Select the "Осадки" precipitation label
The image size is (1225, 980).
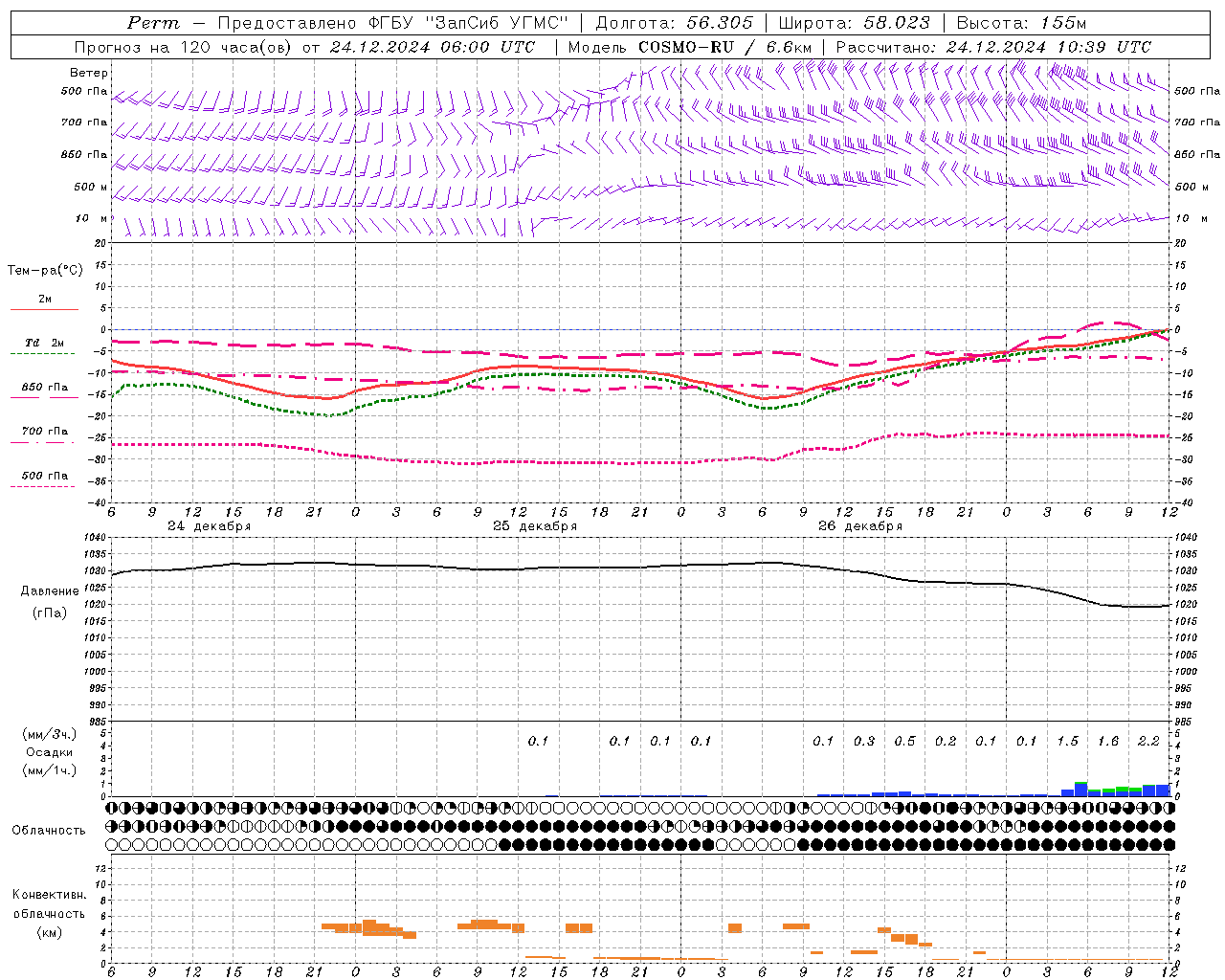tap(50, 752)
